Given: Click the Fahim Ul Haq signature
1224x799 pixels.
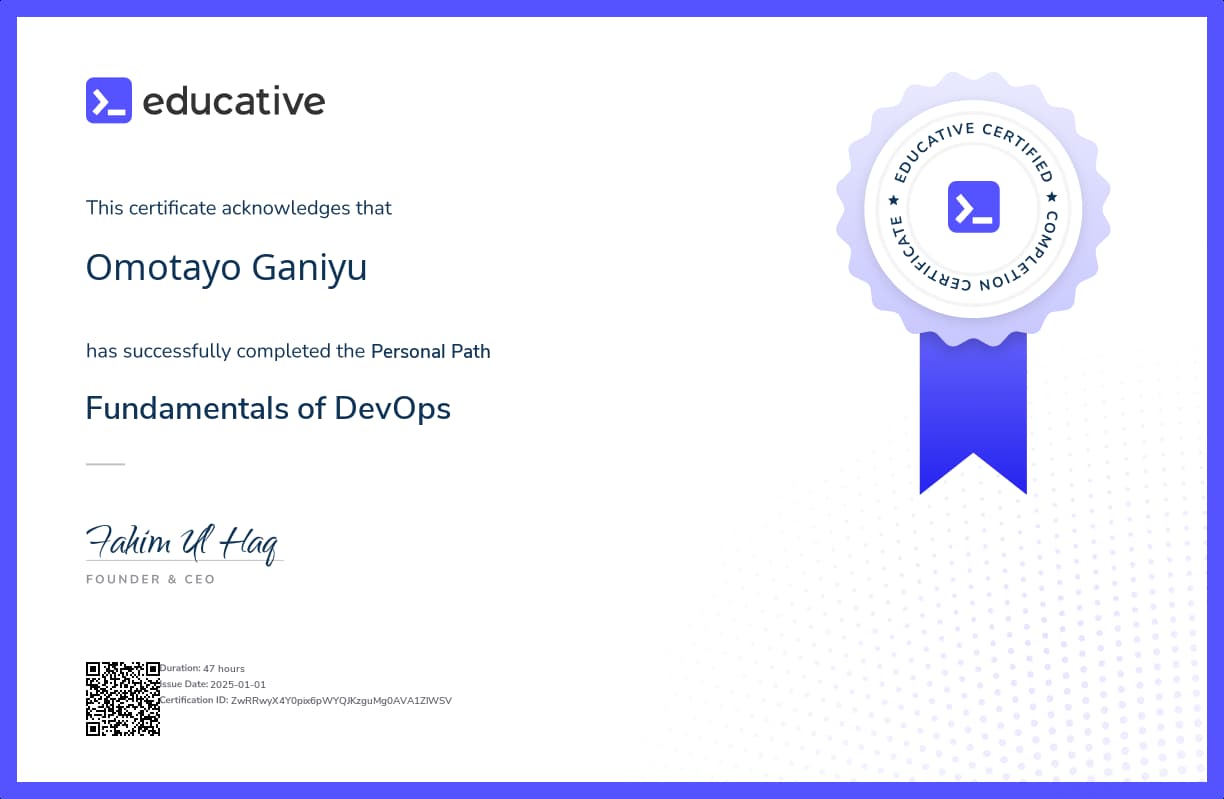Looking at the screenshot, I should (x=183, y=543).
